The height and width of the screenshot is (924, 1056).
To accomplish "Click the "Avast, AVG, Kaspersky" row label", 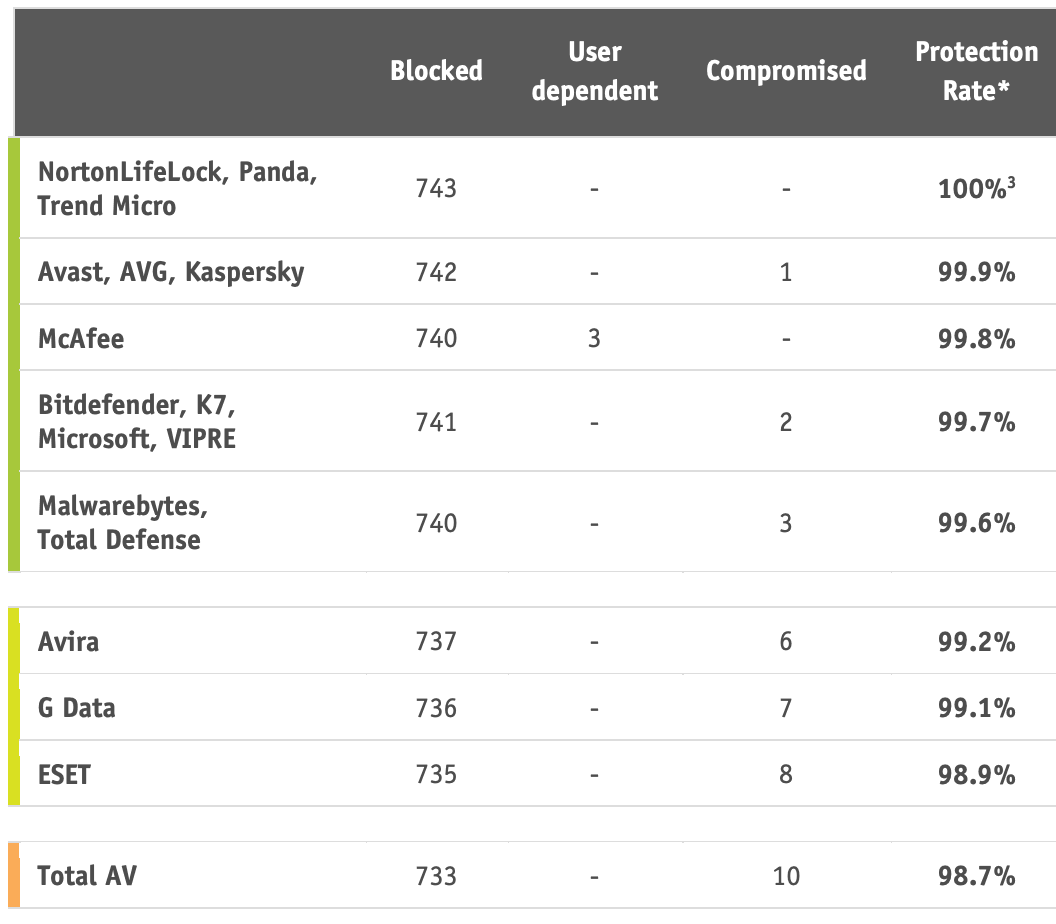I will (x=171, y=272).
